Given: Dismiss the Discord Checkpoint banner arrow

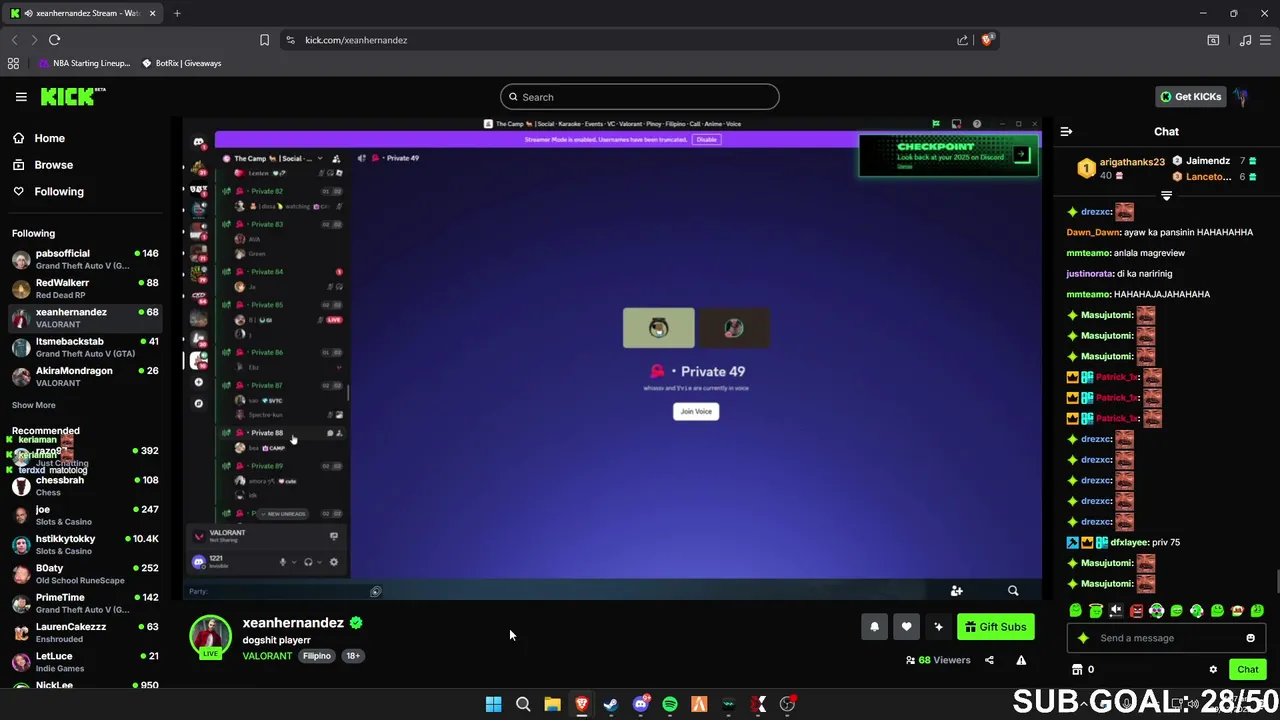Looking at the screenshot, I should tap(1020, 154).
